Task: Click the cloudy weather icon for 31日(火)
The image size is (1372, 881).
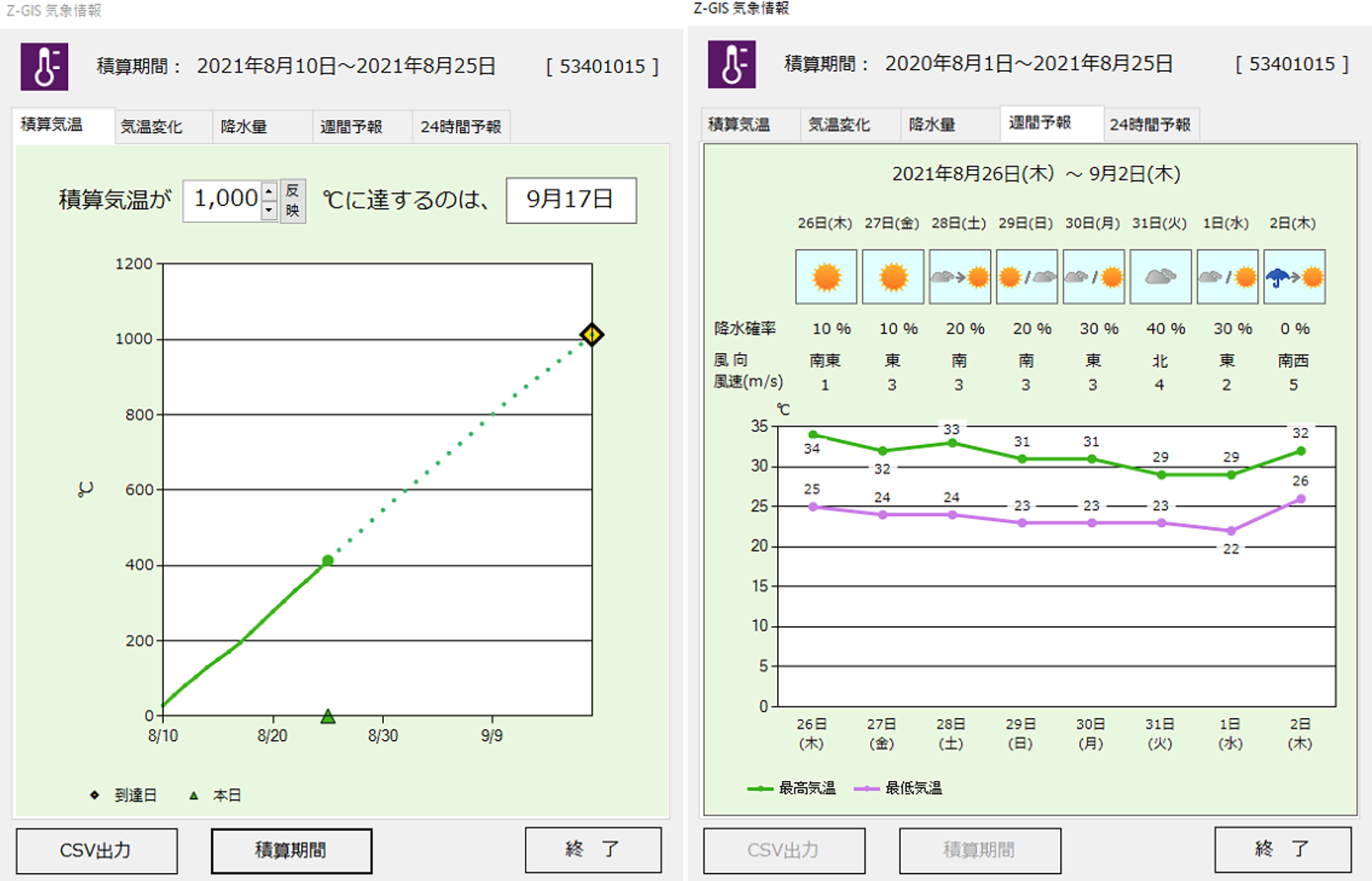Action: click(1160, 277)
